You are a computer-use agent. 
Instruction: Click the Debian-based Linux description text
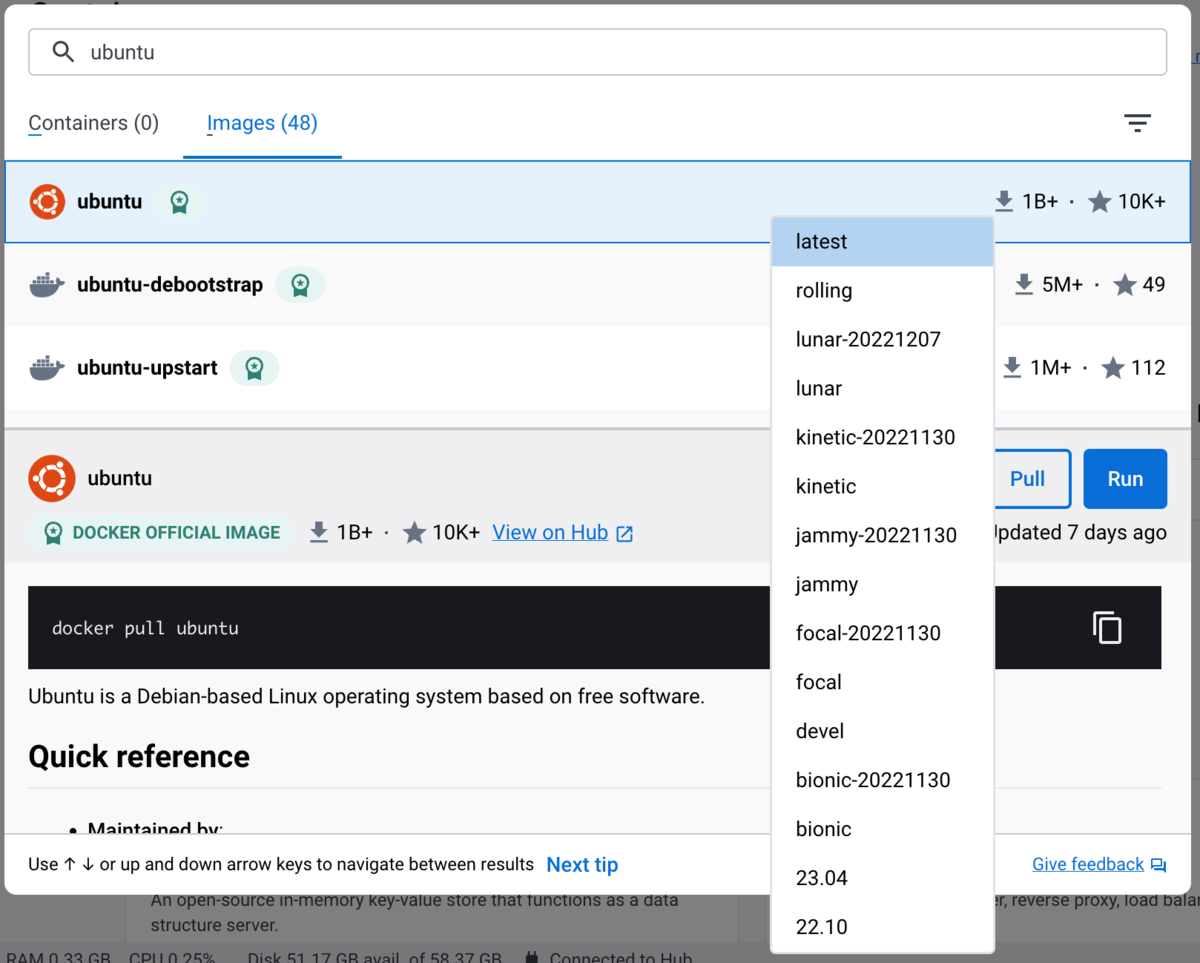point(366,697)
